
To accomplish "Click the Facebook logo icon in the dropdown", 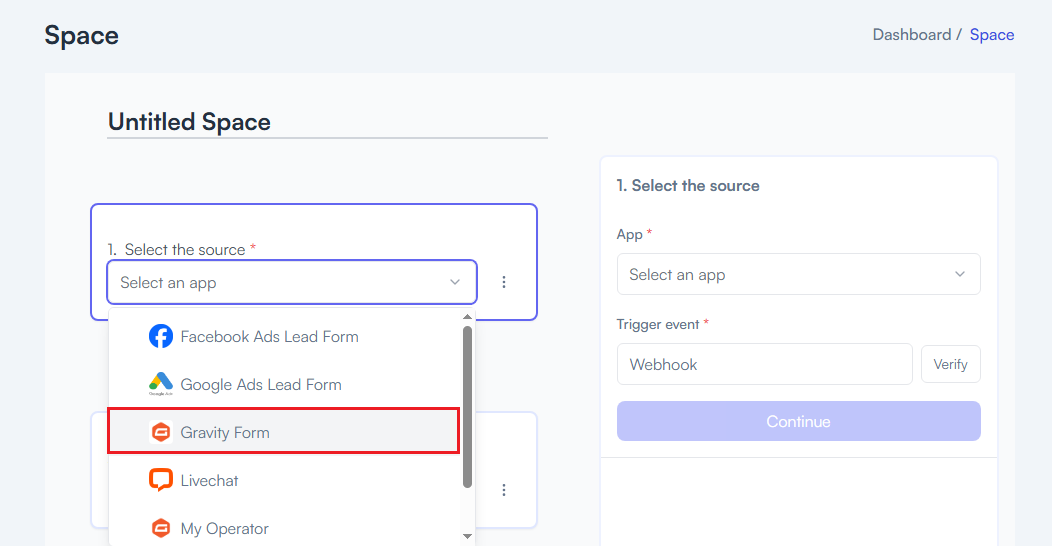I will point(160,336).
